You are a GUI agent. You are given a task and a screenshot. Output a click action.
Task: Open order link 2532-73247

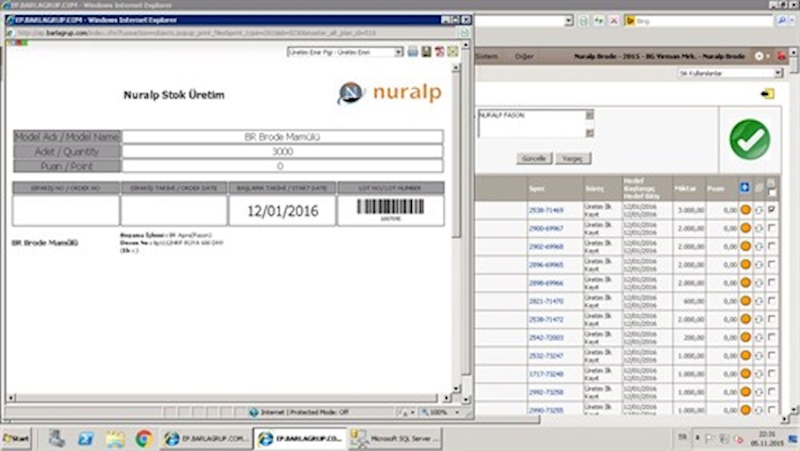tap(546, 356)
